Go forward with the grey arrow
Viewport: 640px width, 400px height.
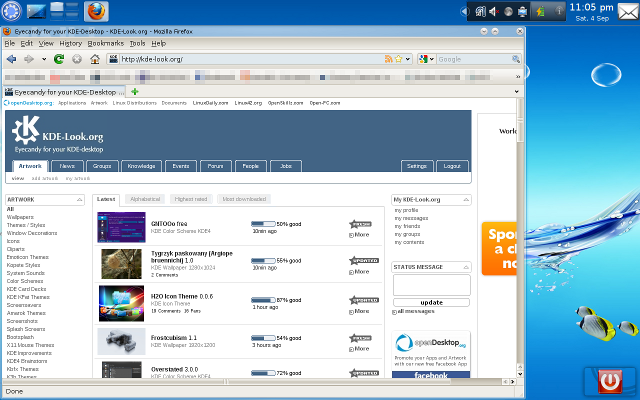tap(29, 59)
